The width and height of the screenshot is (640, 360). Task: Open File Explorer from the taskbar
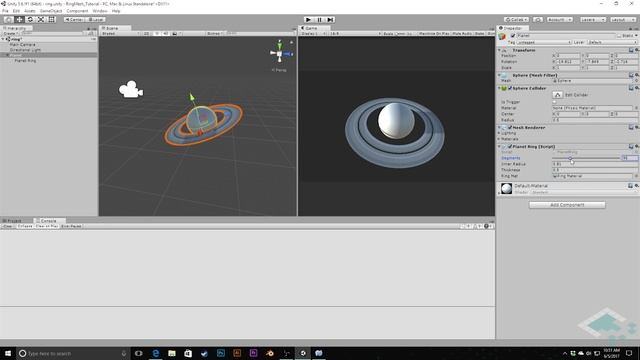[172, 353]
